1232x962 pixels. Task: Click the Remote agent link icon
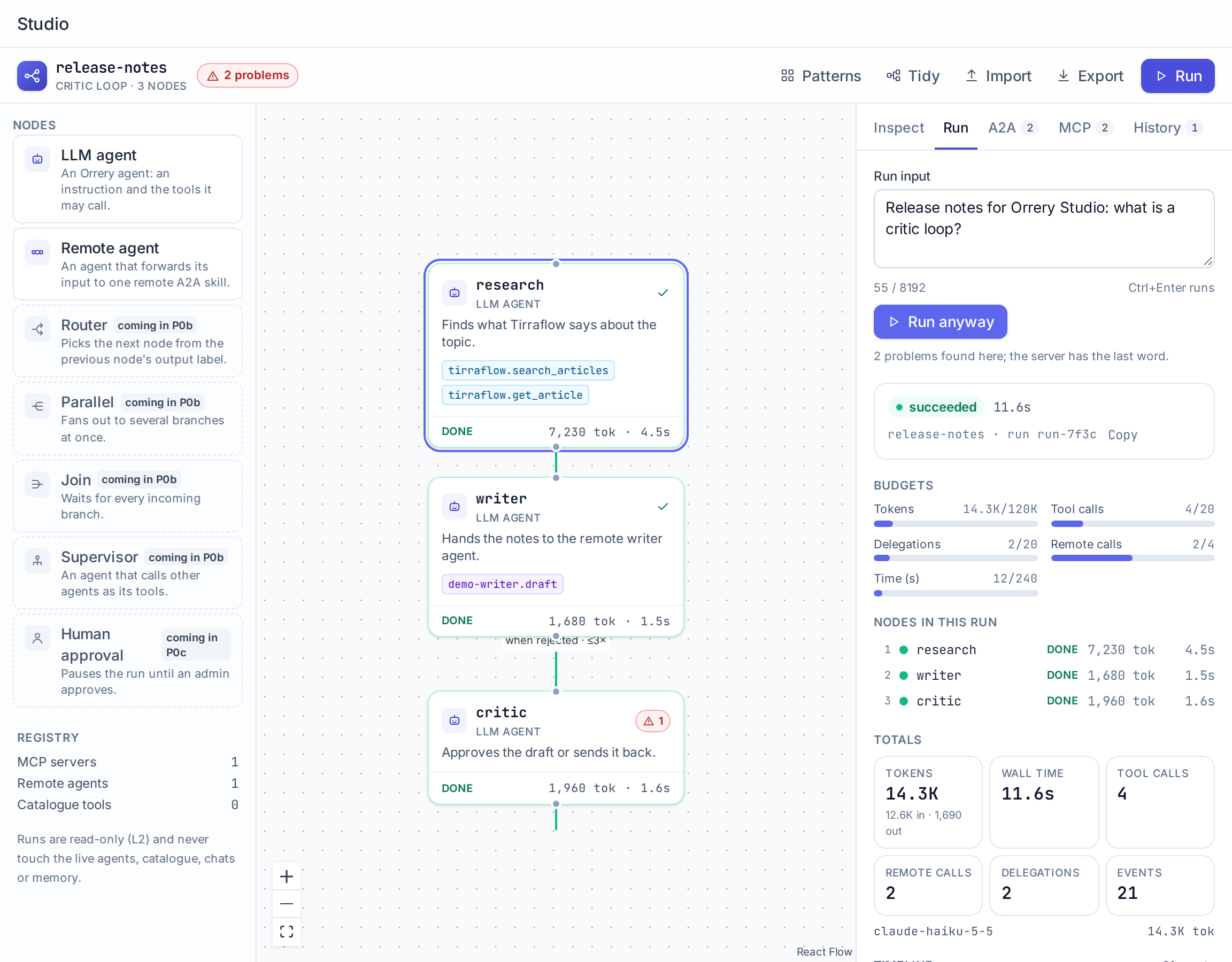point(37,252)
